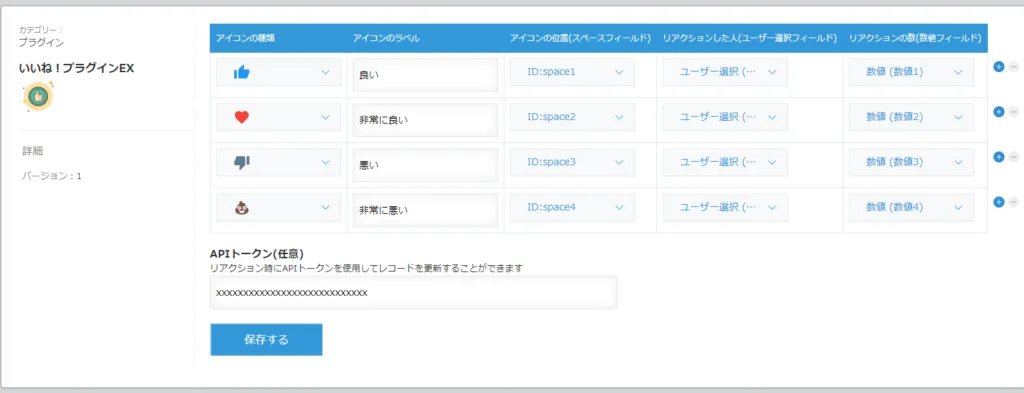Open the thumbs-down icon type dropdown

(x=278, y=163)
